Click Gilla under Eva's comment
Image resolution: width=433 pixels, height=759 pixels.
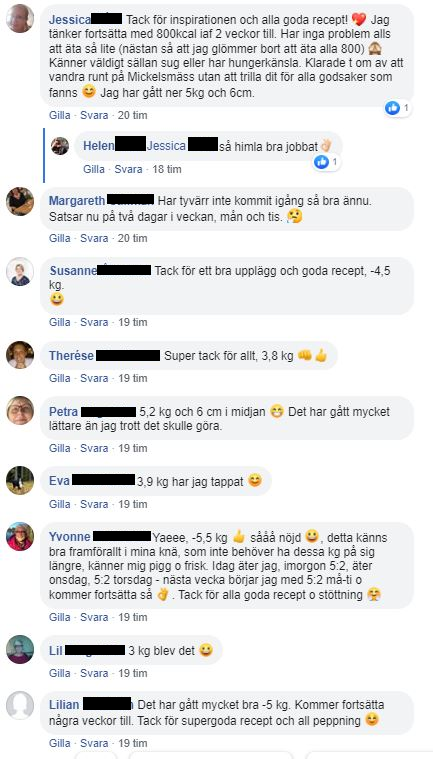coord(60,504)
